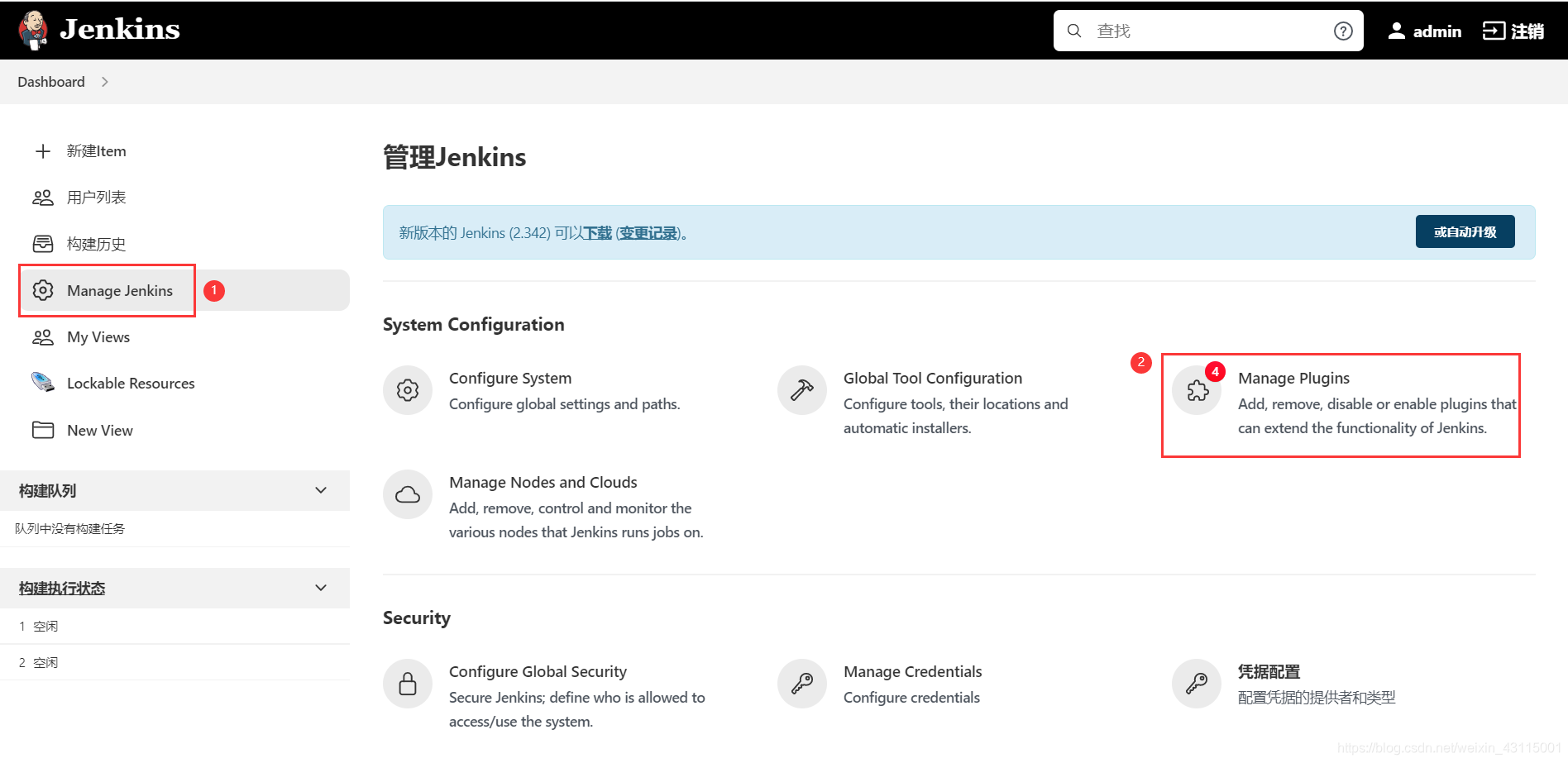Open the 变更记录 changelog link
This screenshot has height=763, width=1568.
(x=648, y=233)
